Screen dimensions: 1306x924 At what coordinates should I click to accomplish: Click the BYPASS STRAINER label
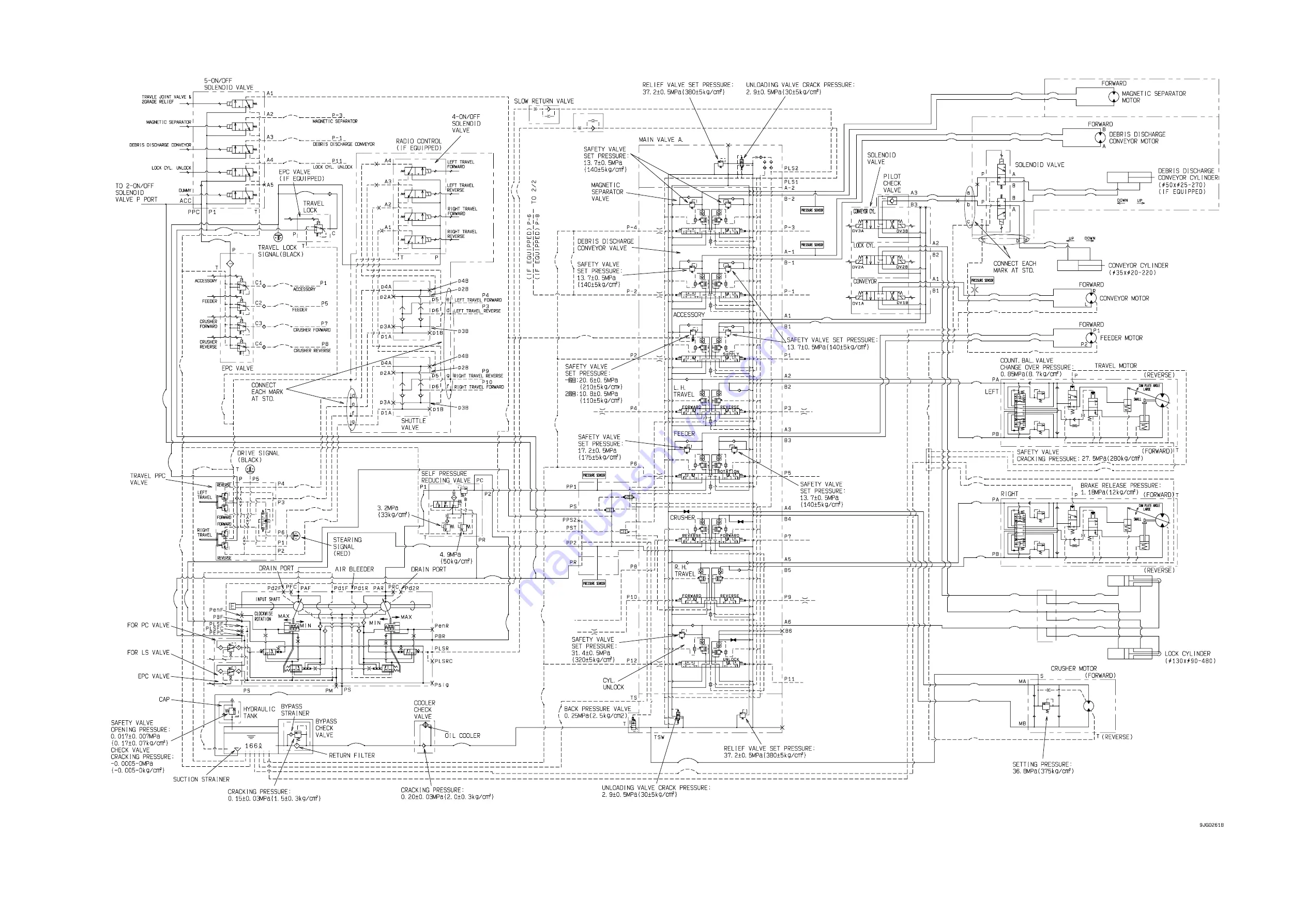tap(295, 709)
